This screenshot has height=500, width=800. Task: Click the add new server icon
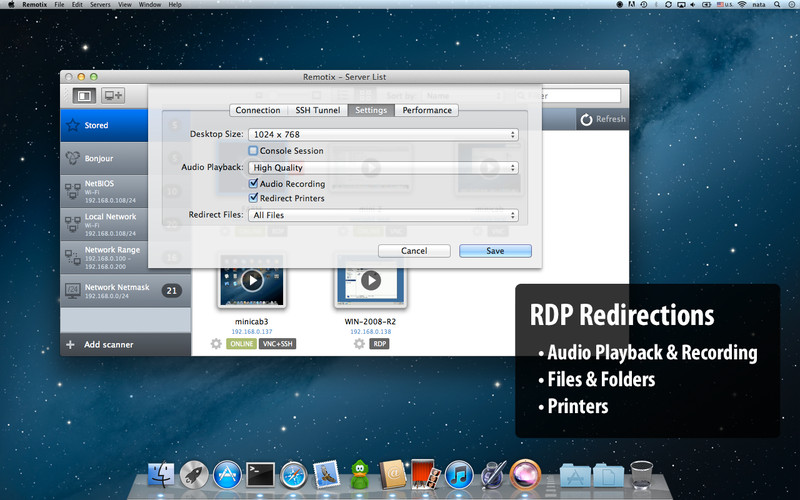coord(113,95)
